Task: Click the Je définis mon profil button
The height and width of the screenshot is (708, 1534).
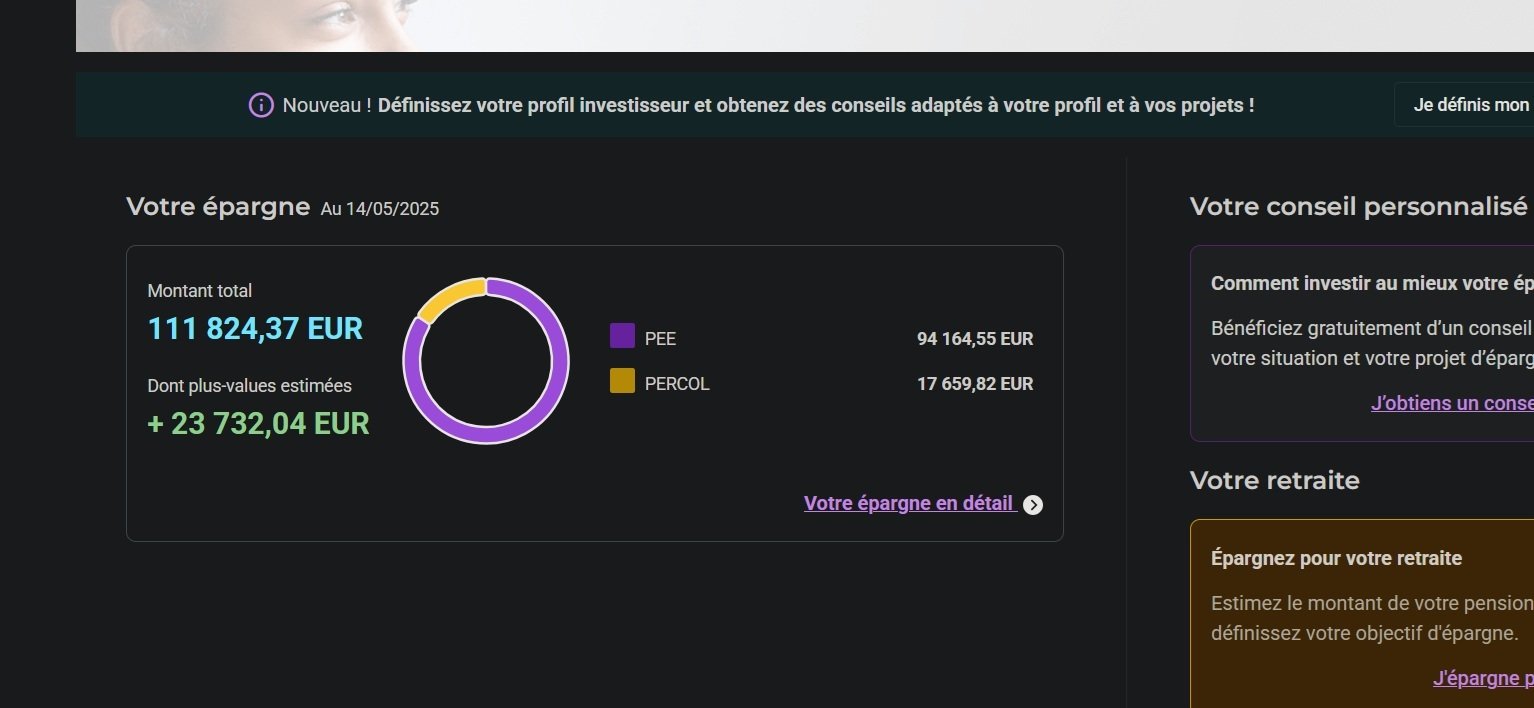Action: (x=1464, y=105)
